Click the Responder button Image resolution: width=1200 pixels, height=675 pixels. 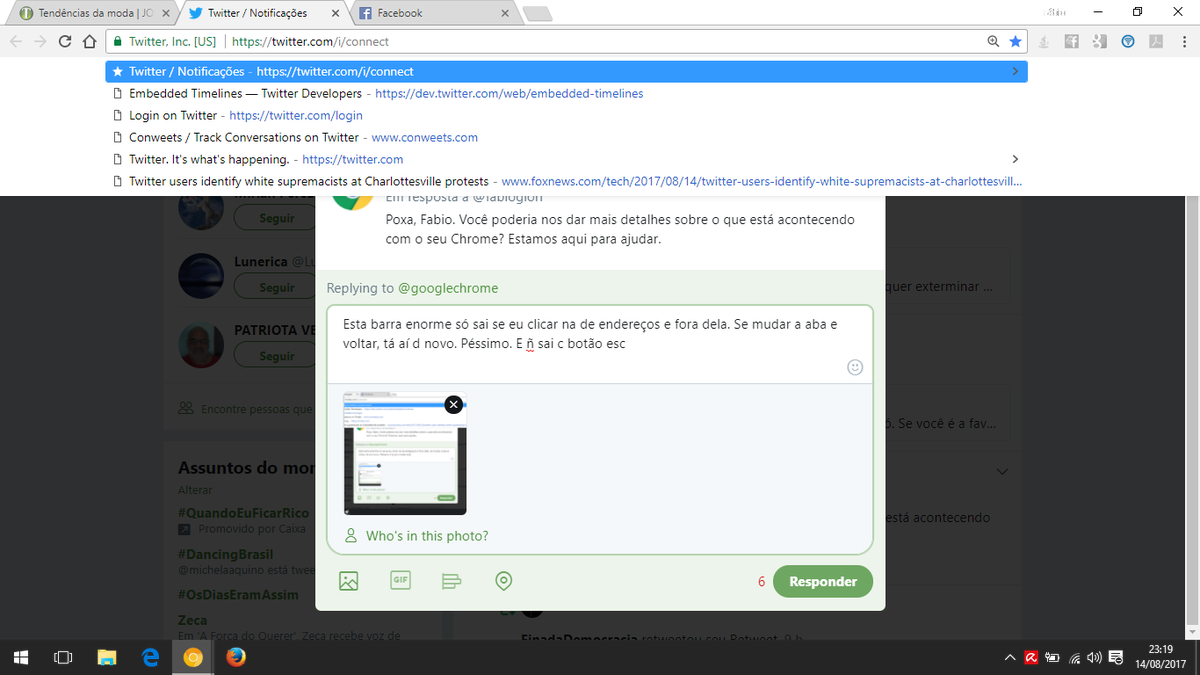click(x=822, y=581)
